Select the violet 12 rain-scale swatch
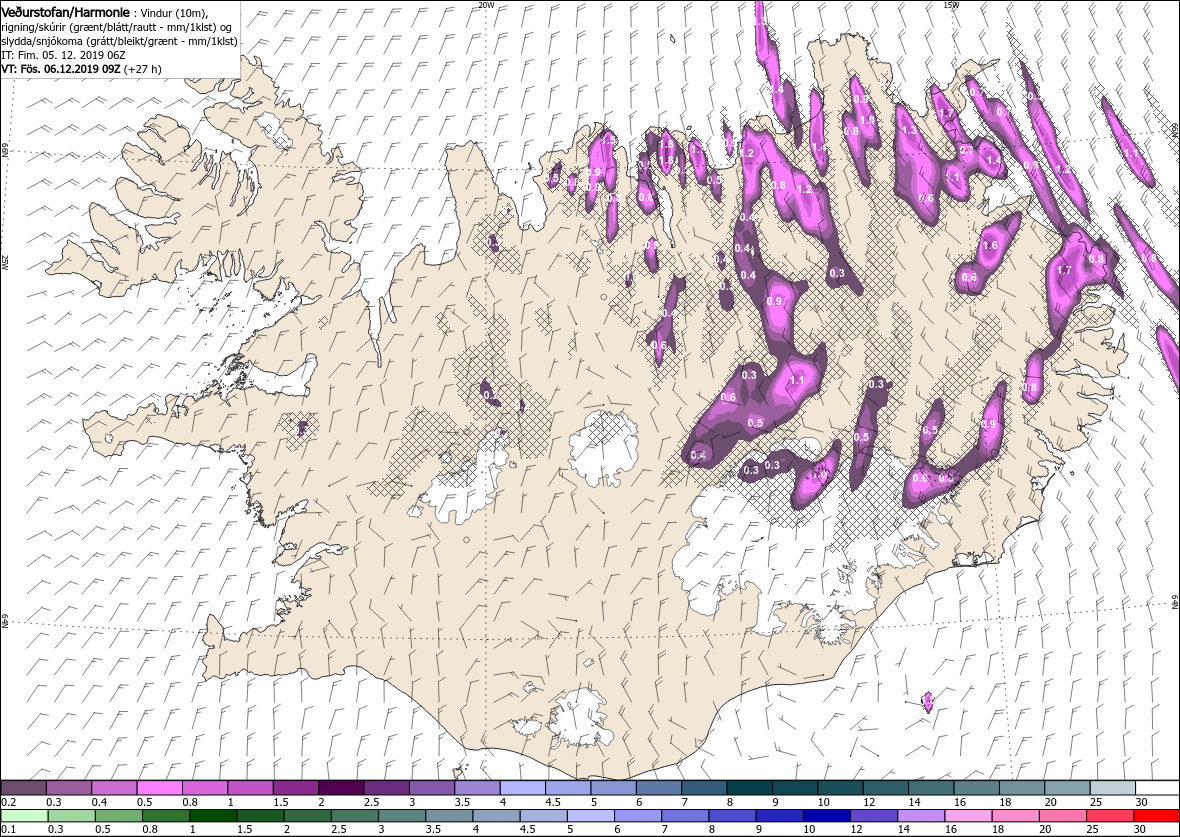Image resolution: width=1180 pixels, height=837 pixels. click(874, 816)
